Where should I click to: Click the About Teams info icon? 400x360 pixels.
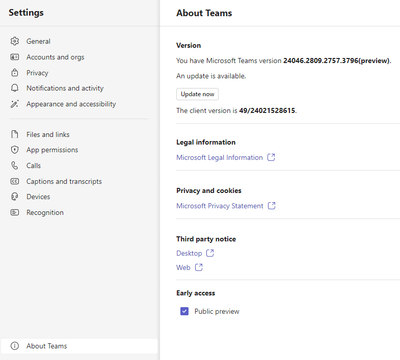point(14,346)
